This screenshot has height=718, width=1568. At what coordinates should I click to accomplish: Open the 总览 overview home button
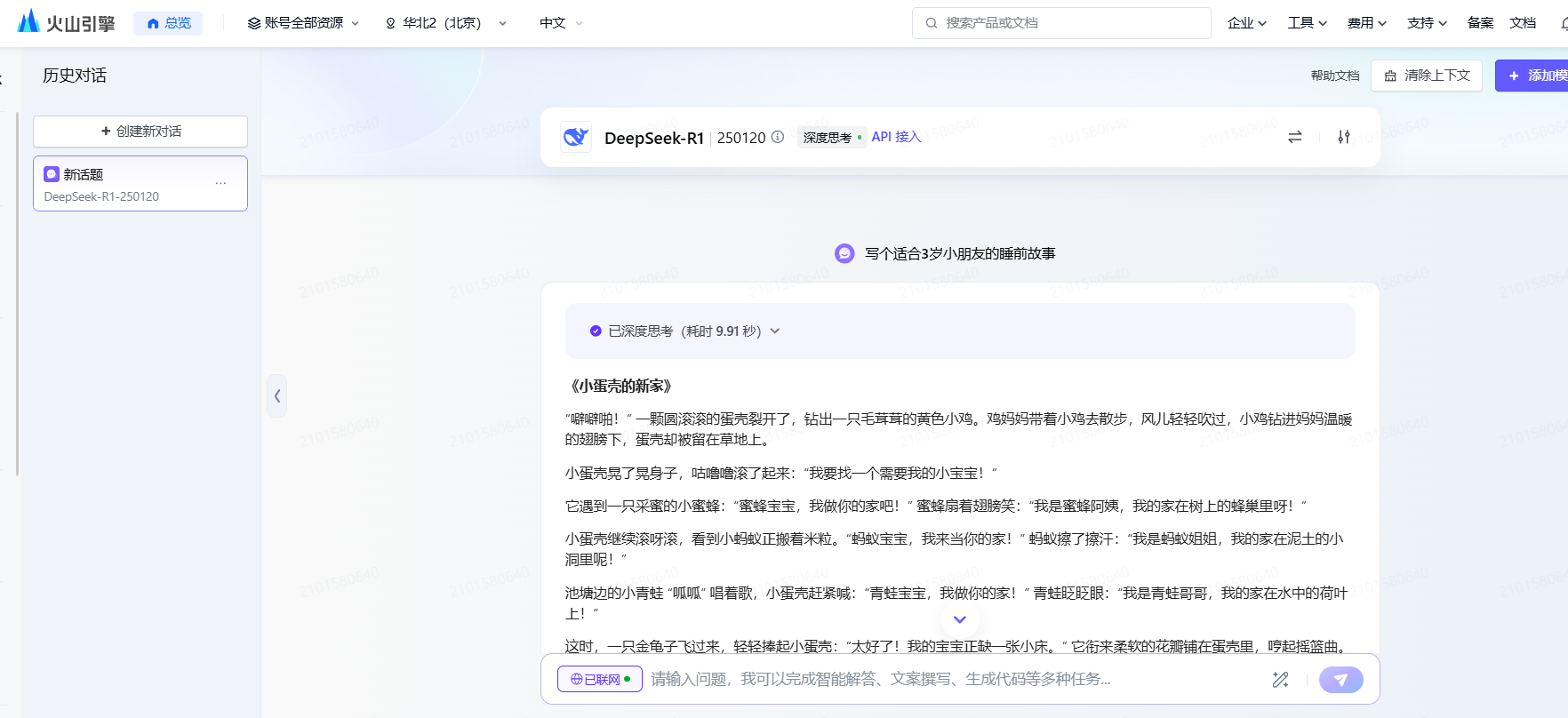(x=168, y=23)
